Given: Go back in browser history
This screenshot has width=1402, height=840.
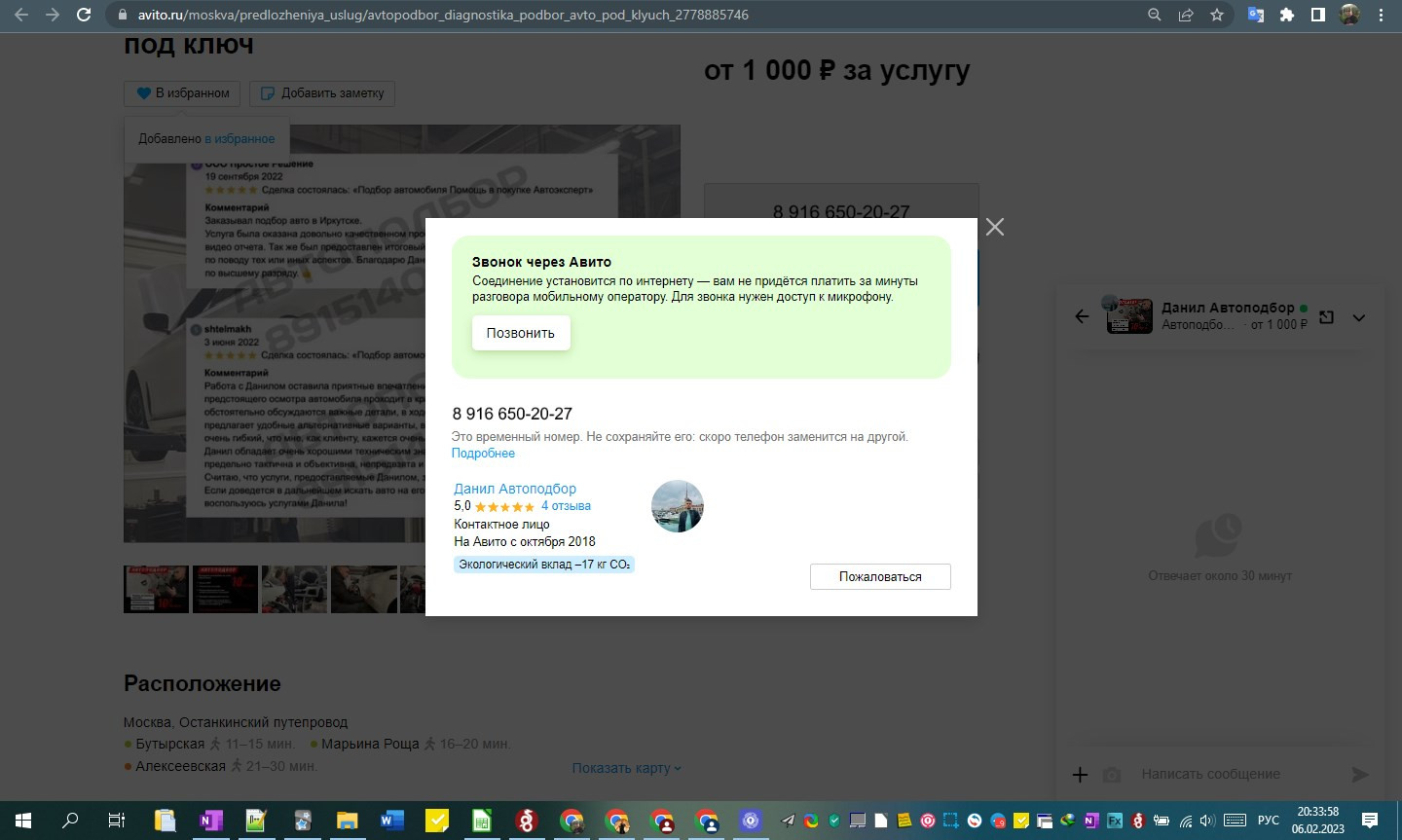Looking at the screenshot, I should [21, 15].
